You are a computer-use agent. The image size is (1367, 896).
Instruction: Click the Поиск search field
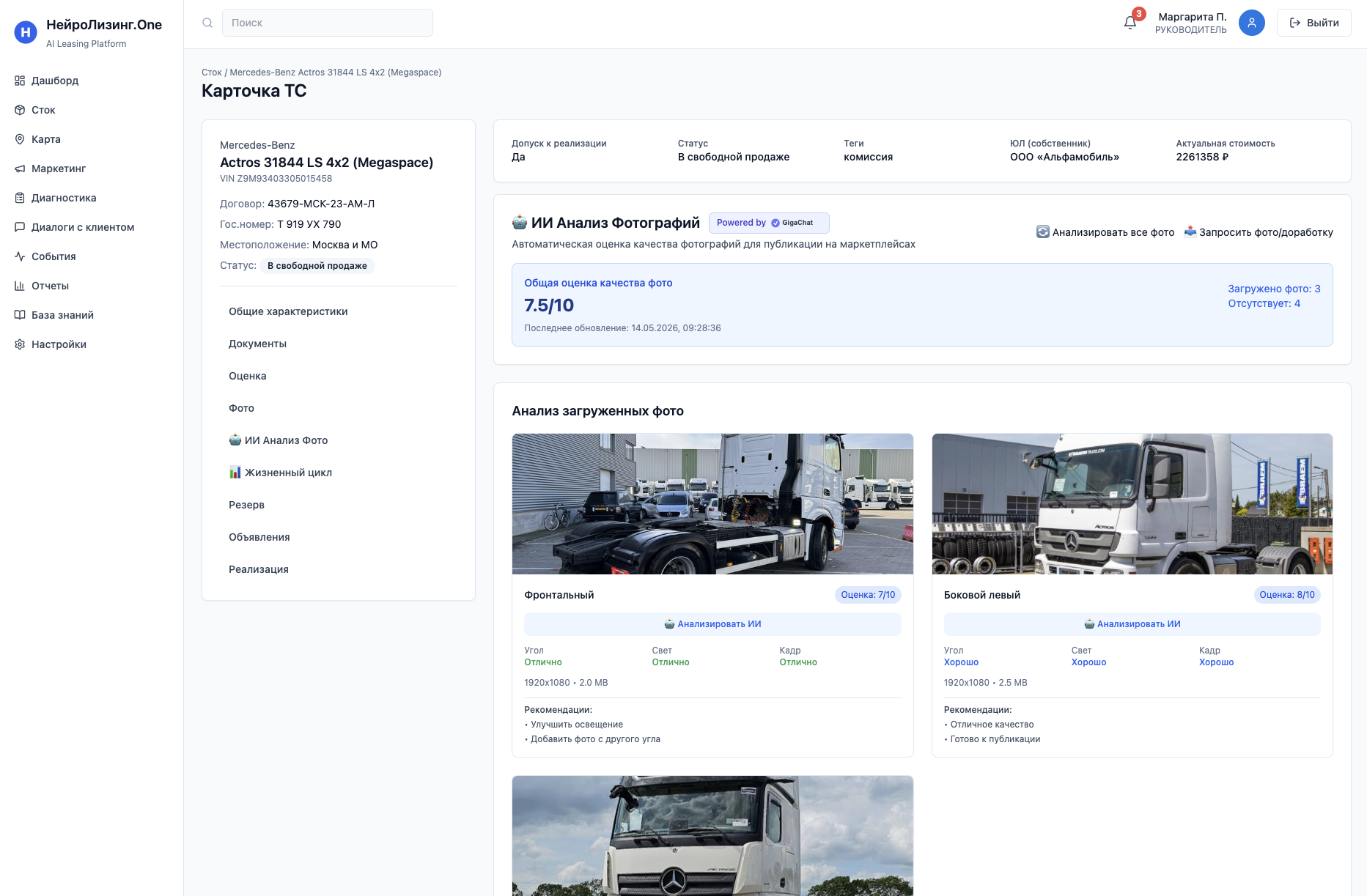click(x=328, y=23)
